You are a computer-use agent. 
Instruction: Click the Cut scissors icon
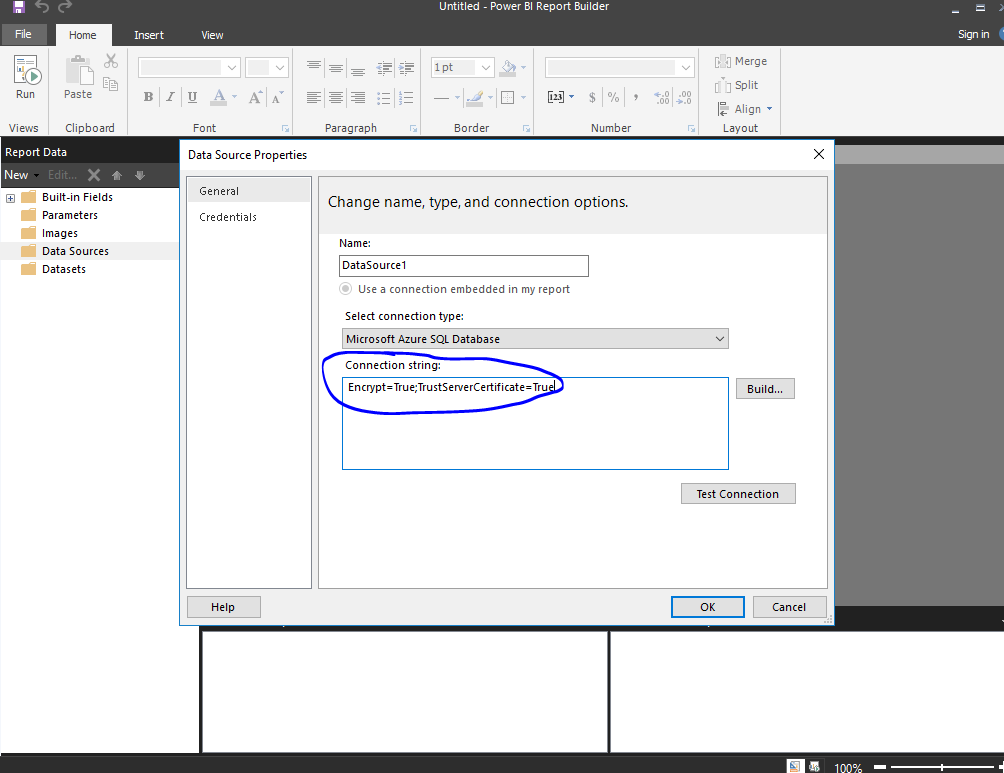coord(111,61)
